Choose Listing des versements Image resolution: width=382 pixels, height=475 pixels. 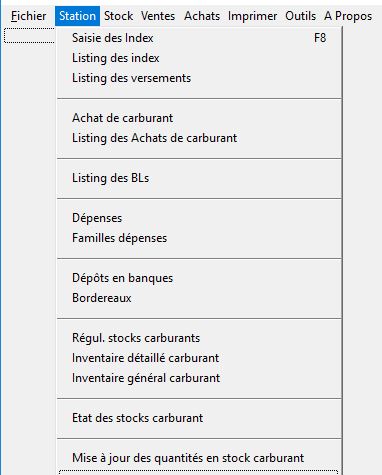[199, 78]
